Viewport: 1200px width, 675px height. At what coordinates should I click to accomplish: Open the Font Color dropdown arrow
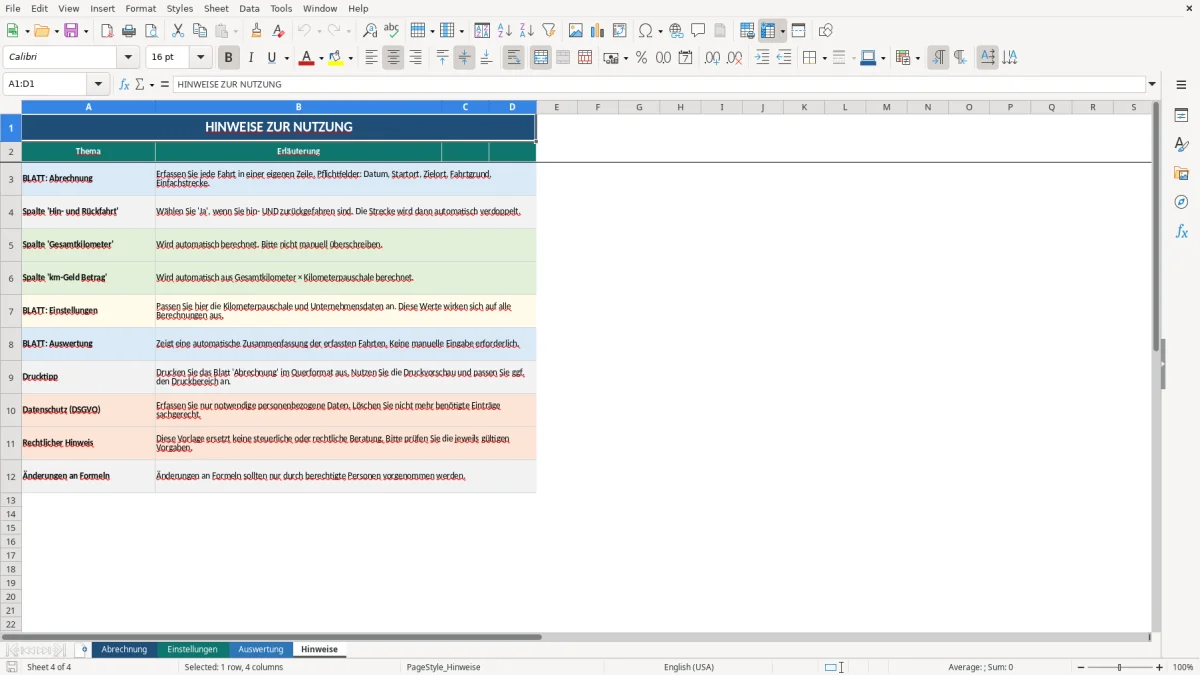tap(320, 58)
